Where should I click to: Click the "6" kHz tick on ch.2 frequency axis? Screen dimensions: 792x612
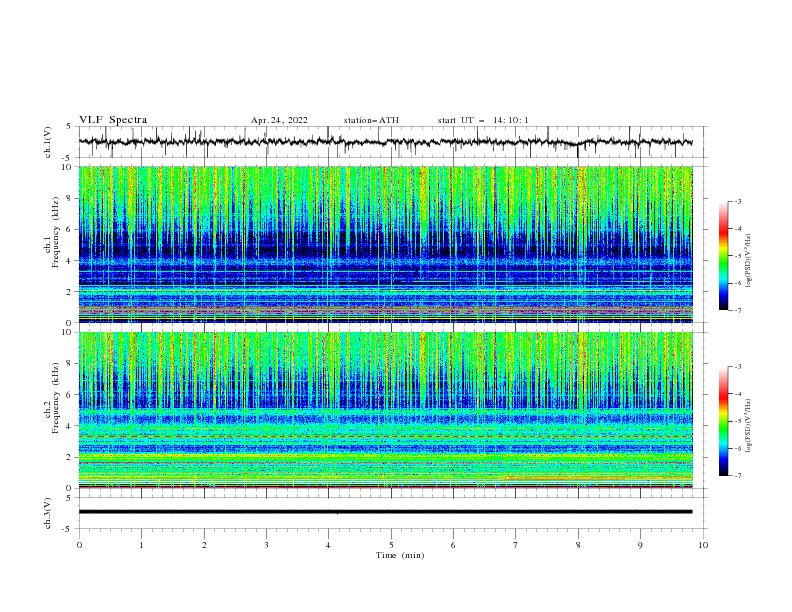(x=70, y=395)
